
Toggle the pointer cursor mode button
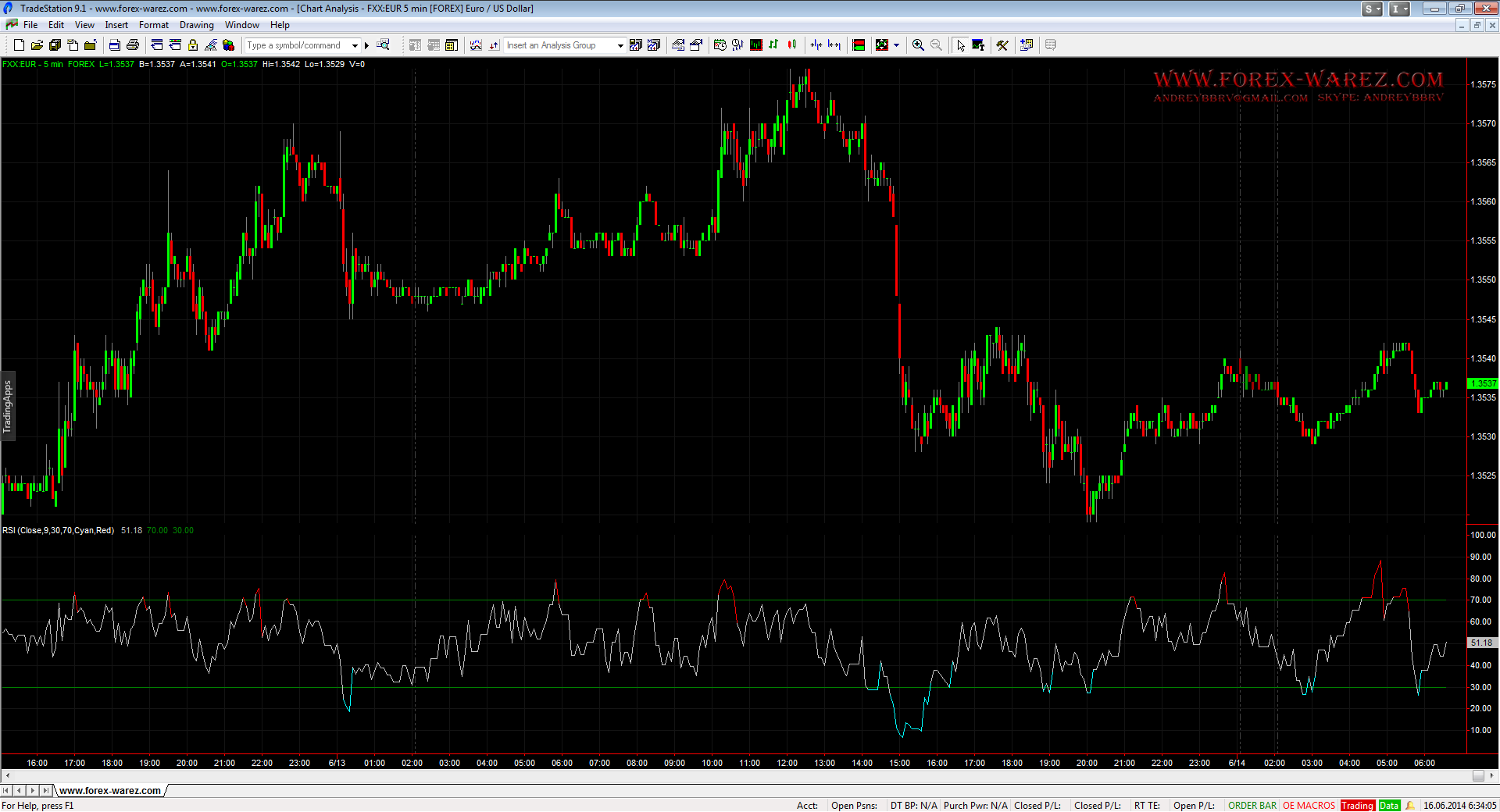tap(960, 45)
